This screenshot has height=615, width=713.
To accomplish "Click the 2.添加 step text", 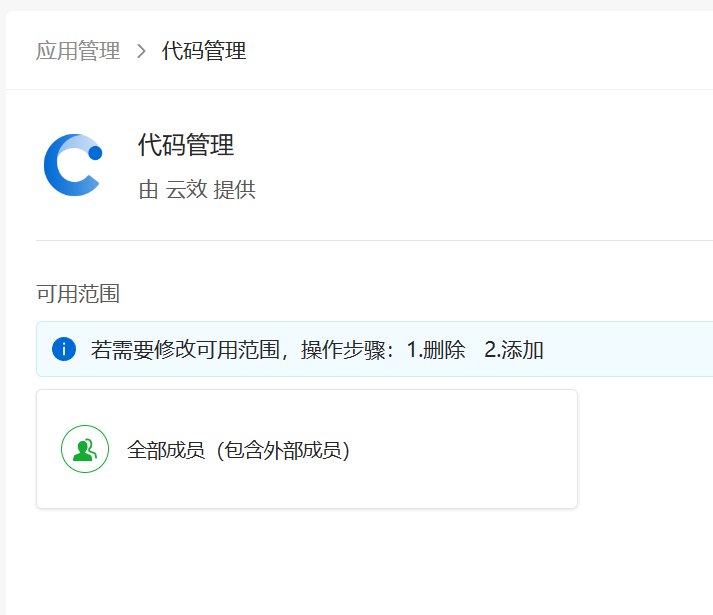I will point(514,350).
